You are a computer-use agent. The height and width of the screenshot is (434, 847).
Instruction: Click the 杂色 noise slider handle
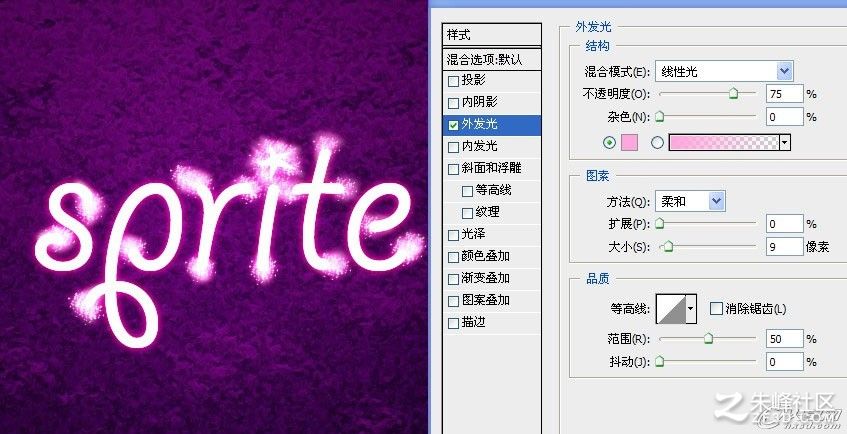(660, 117)
